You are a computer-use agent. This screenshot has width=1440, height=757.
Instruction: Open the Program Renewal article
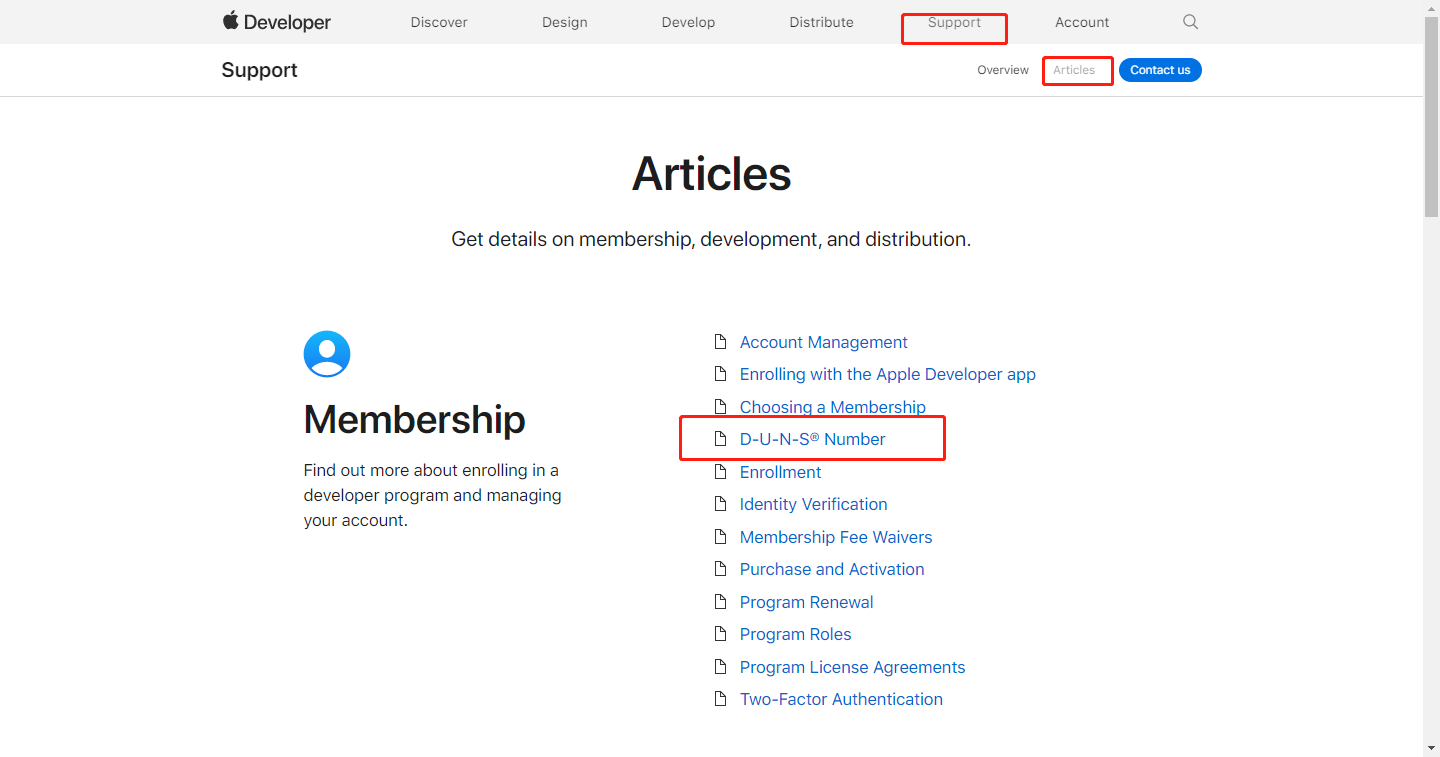pyautogui.click(x=807, y=602)
